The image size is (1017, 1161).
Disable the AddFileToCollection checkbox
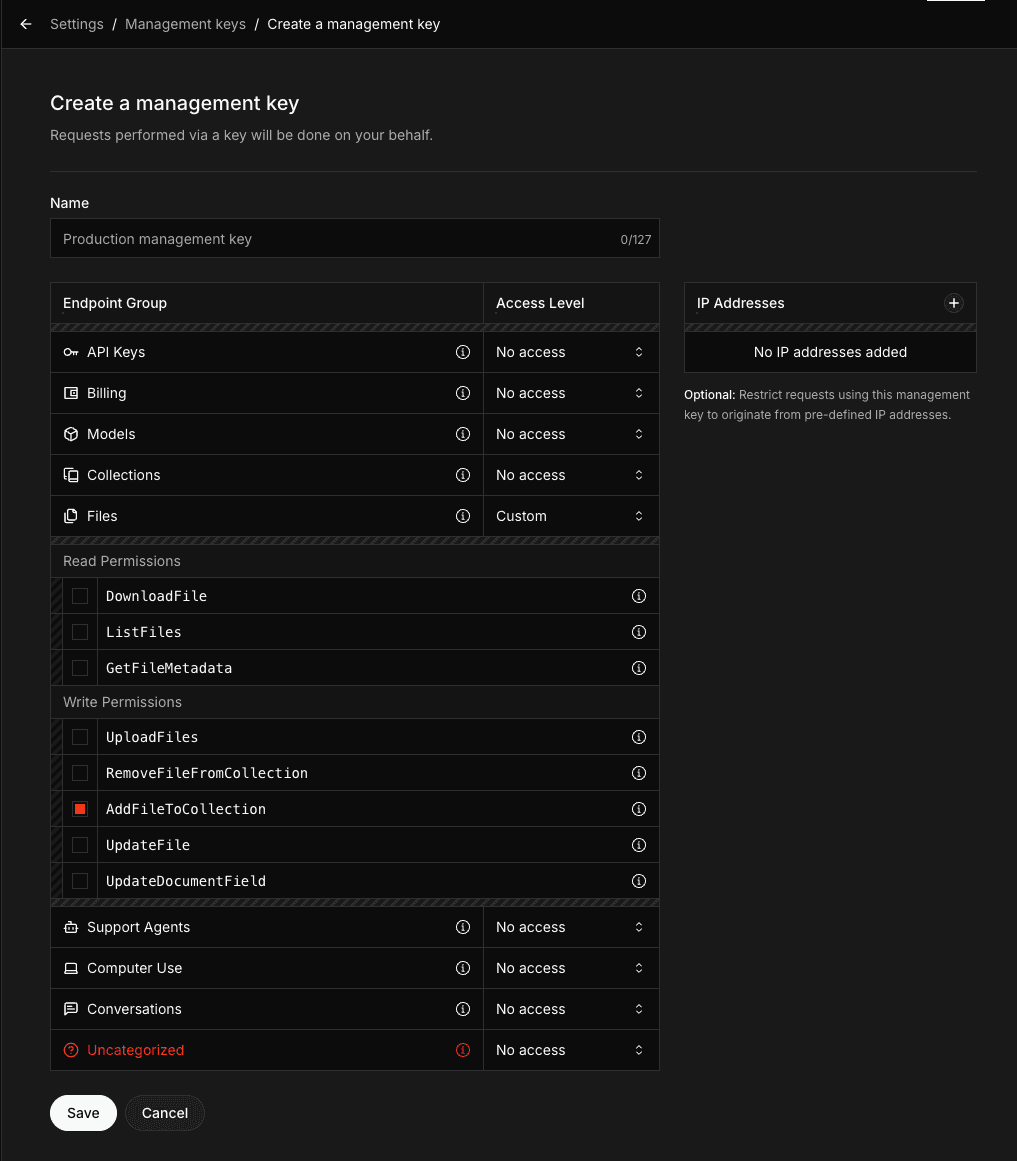80,809
